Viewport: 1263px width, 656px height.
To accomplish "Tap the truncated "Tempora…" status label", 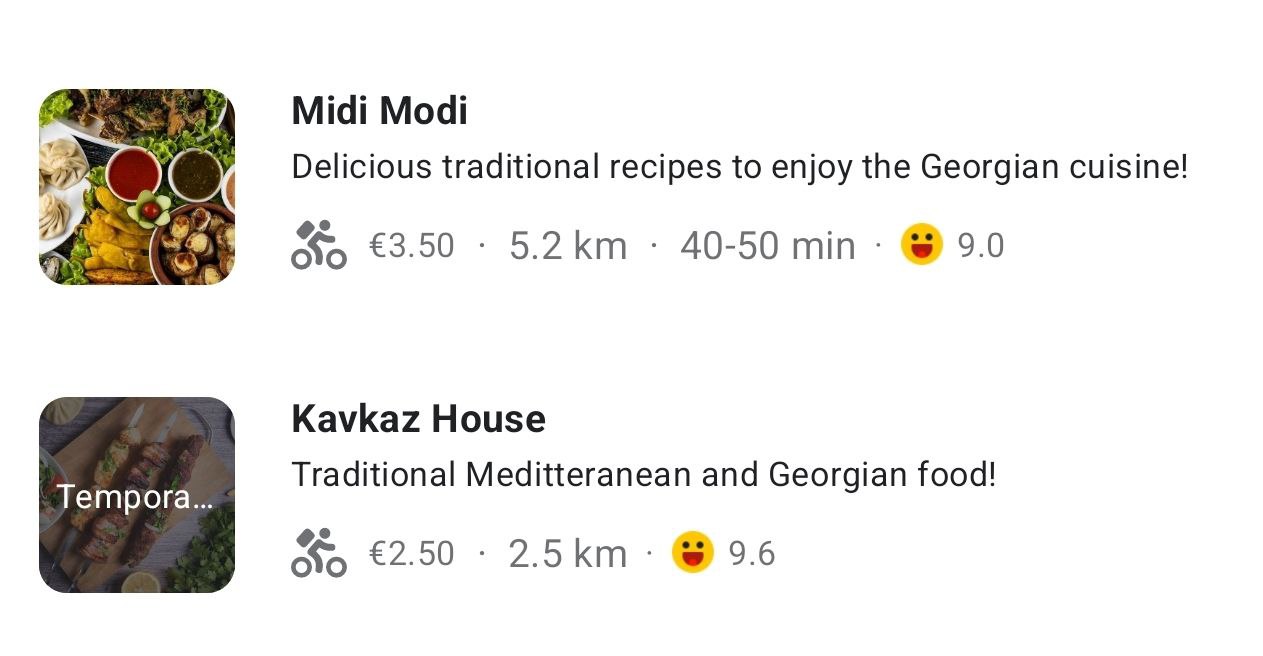I will point(134,497).
